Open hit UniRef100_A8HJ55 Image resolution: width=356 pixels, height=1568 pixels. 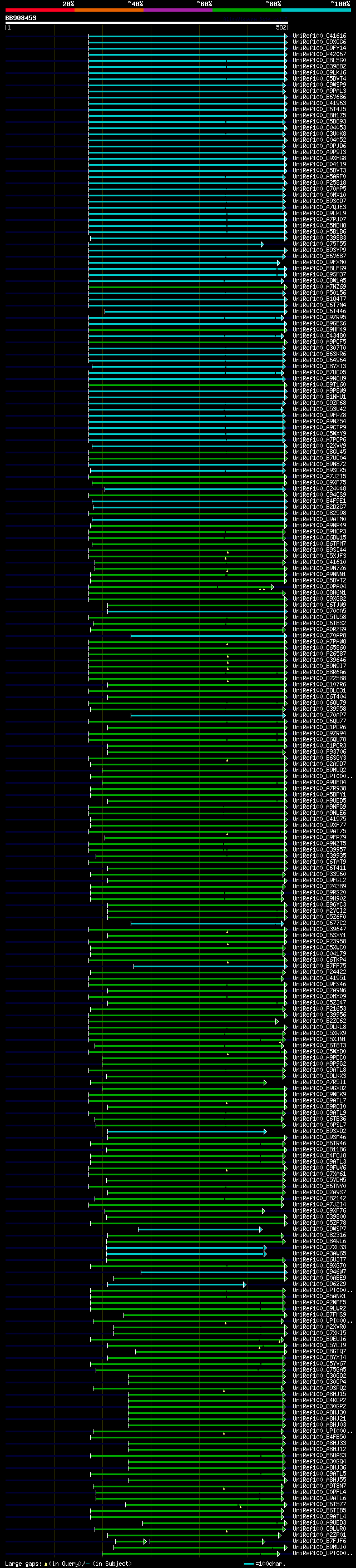[319, 1480]
